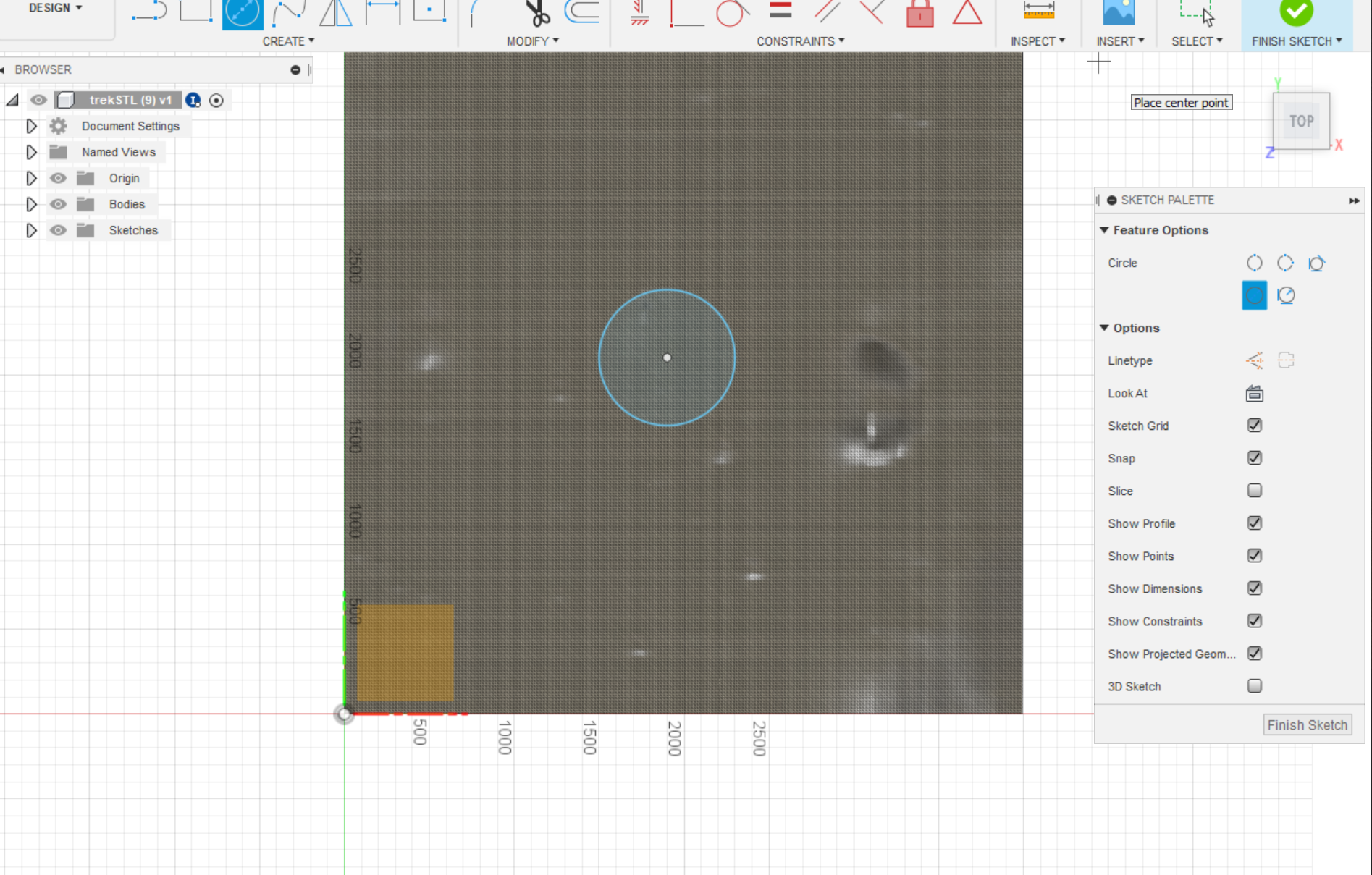Image resolution: width=1372 pixels, height=875 pixels.
Task: Choose 2-Tangent Circle in Sketch Palette
Action: (1286, 295)
